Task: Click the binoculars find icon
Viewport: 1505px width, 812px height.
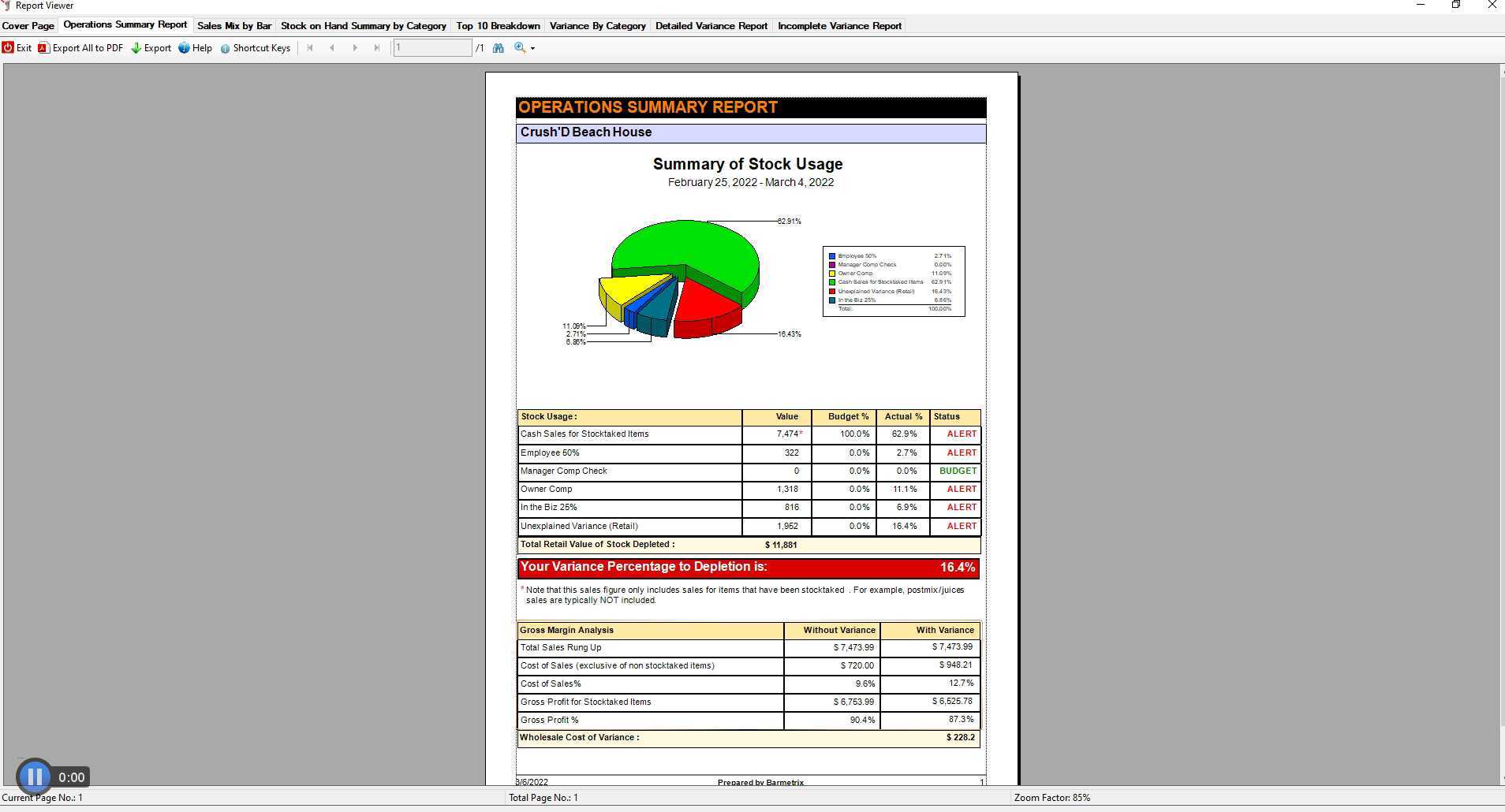Action: (x=499, y=48)
